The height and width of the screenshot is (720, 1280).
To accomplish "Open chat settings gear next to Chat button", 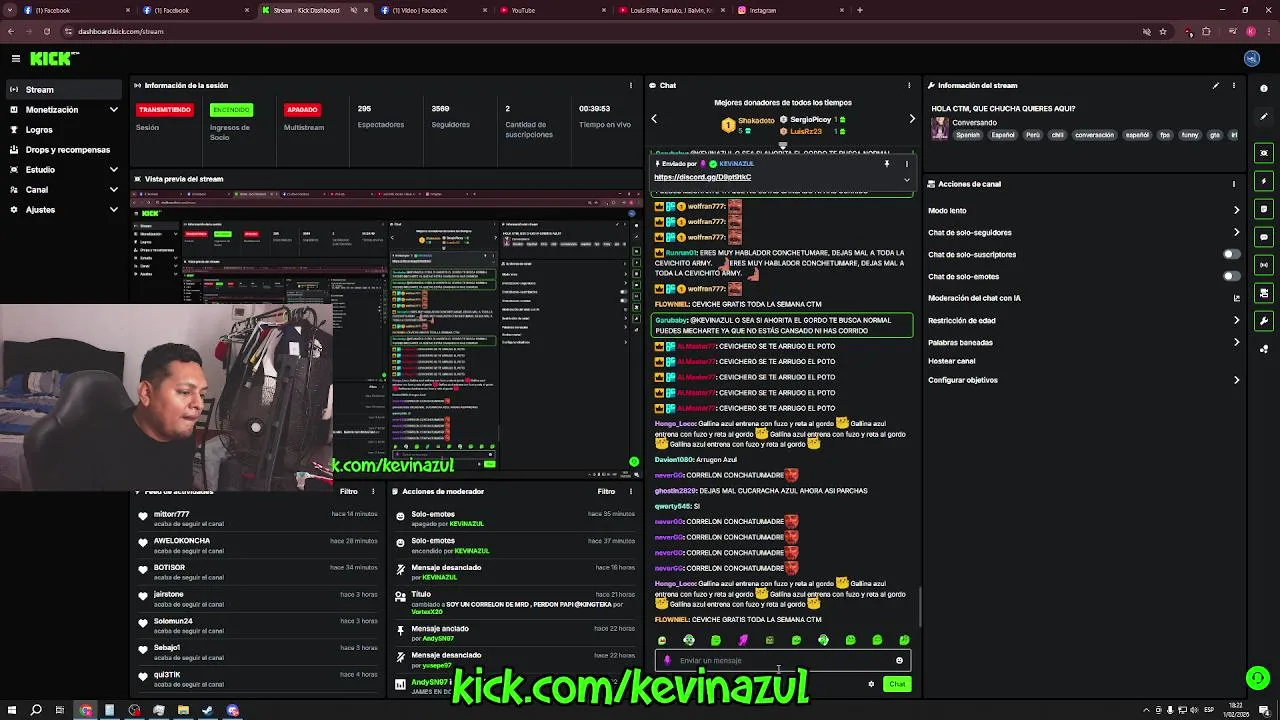I will [871, 684].
